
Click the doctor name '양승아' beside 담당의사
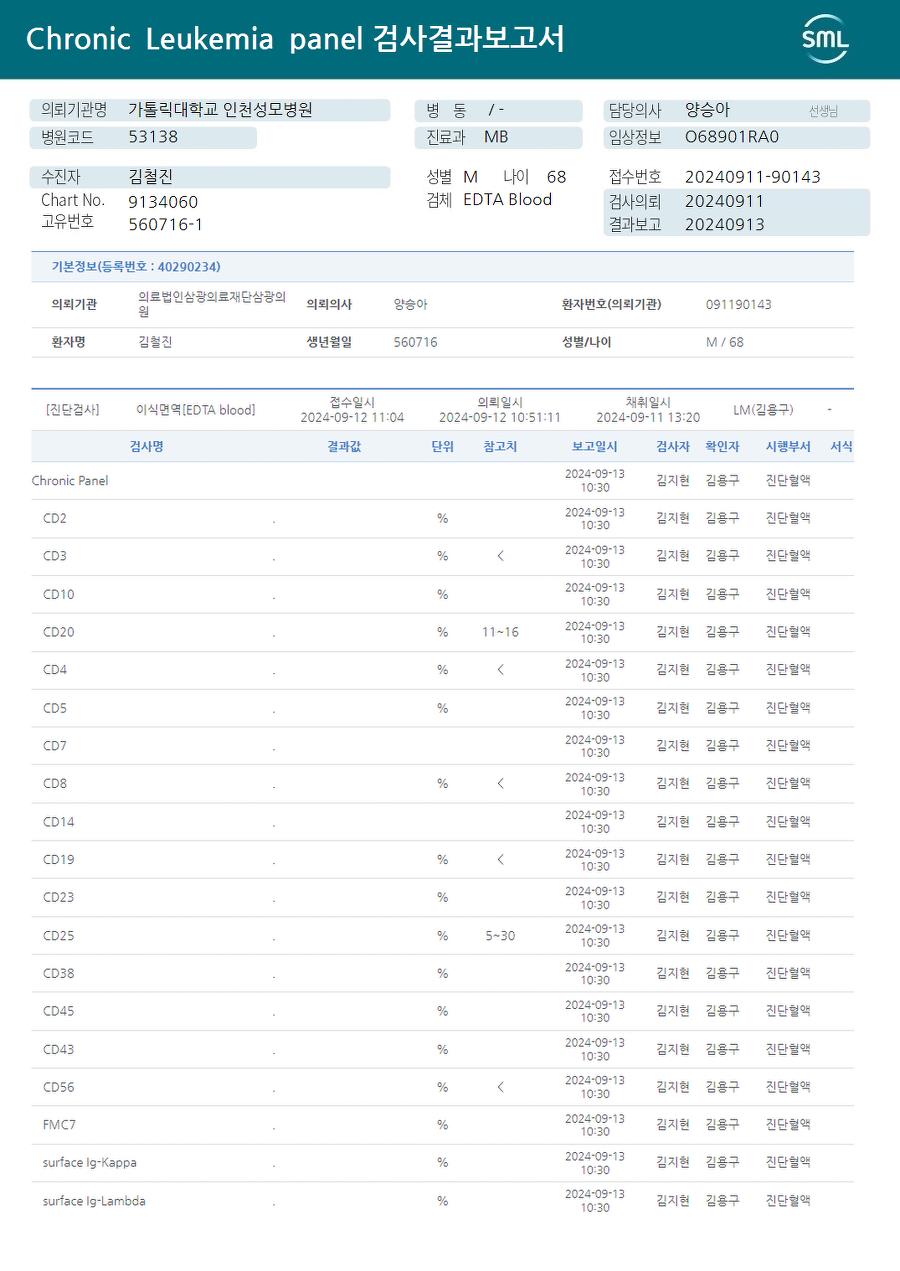tap(708, 110)
